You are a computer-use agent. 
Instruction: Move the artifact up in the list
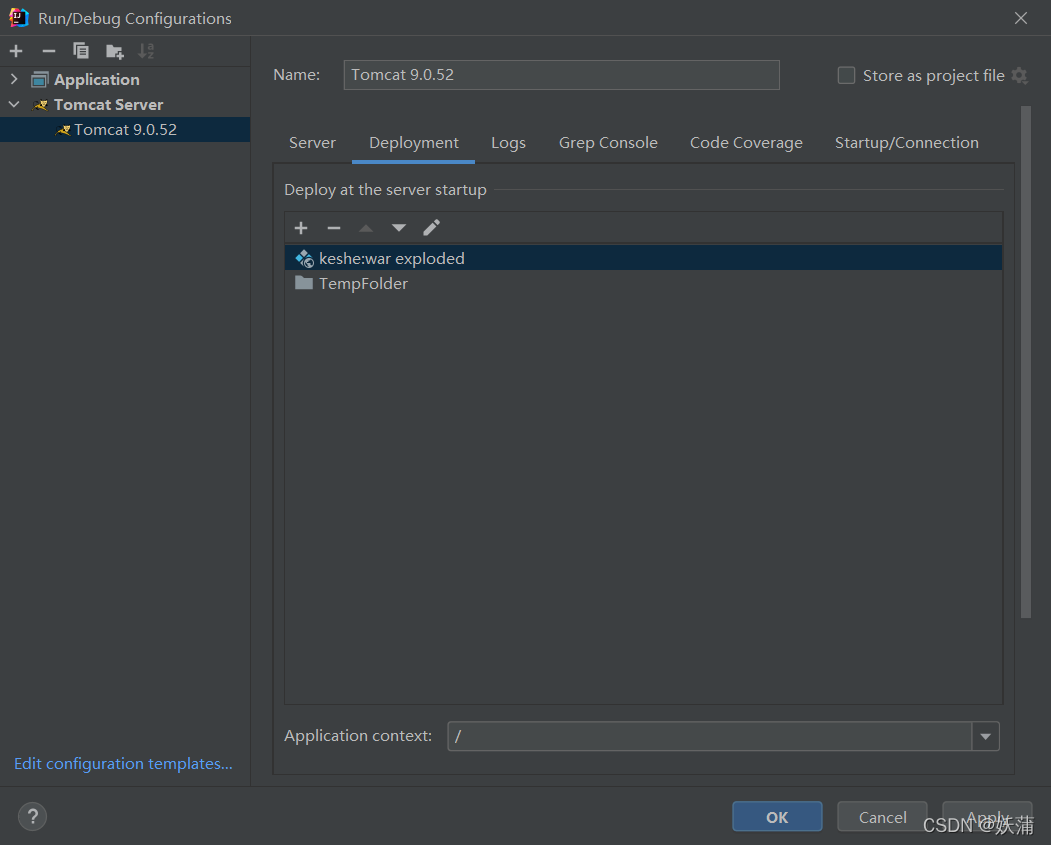click(366, 228)
